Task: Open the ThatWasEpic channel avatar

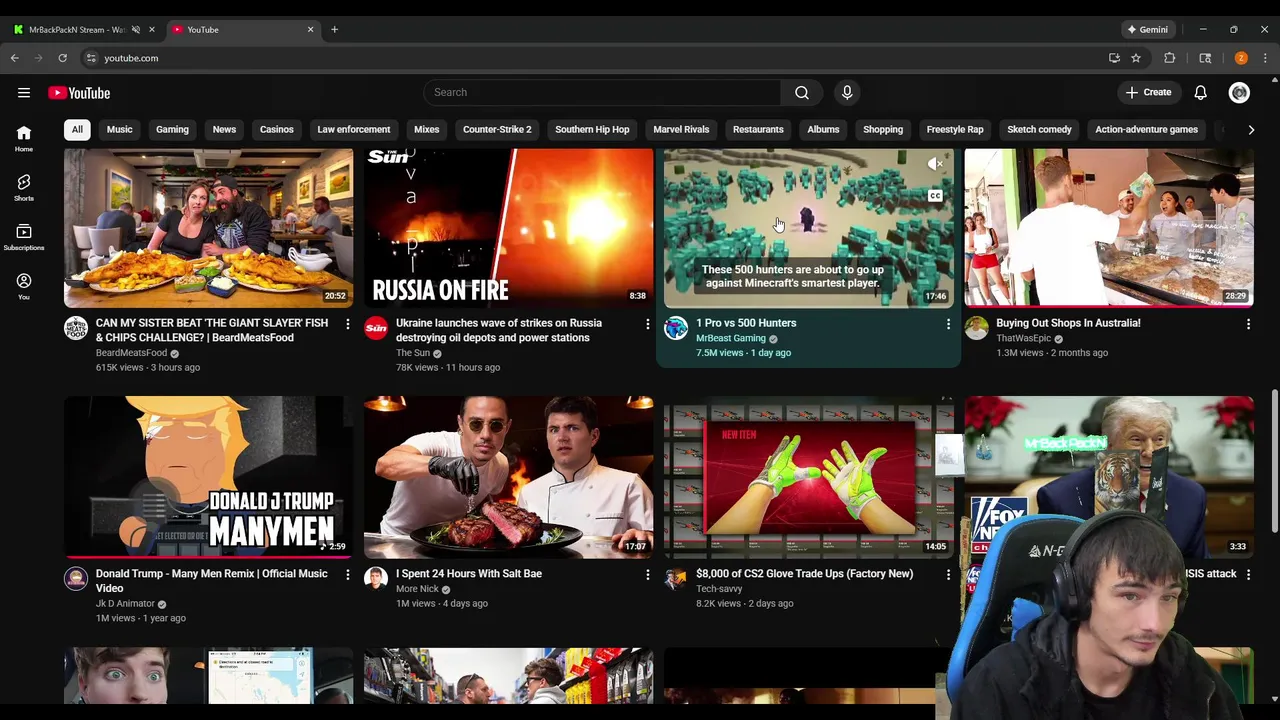Action: click(x=976, y=328)
